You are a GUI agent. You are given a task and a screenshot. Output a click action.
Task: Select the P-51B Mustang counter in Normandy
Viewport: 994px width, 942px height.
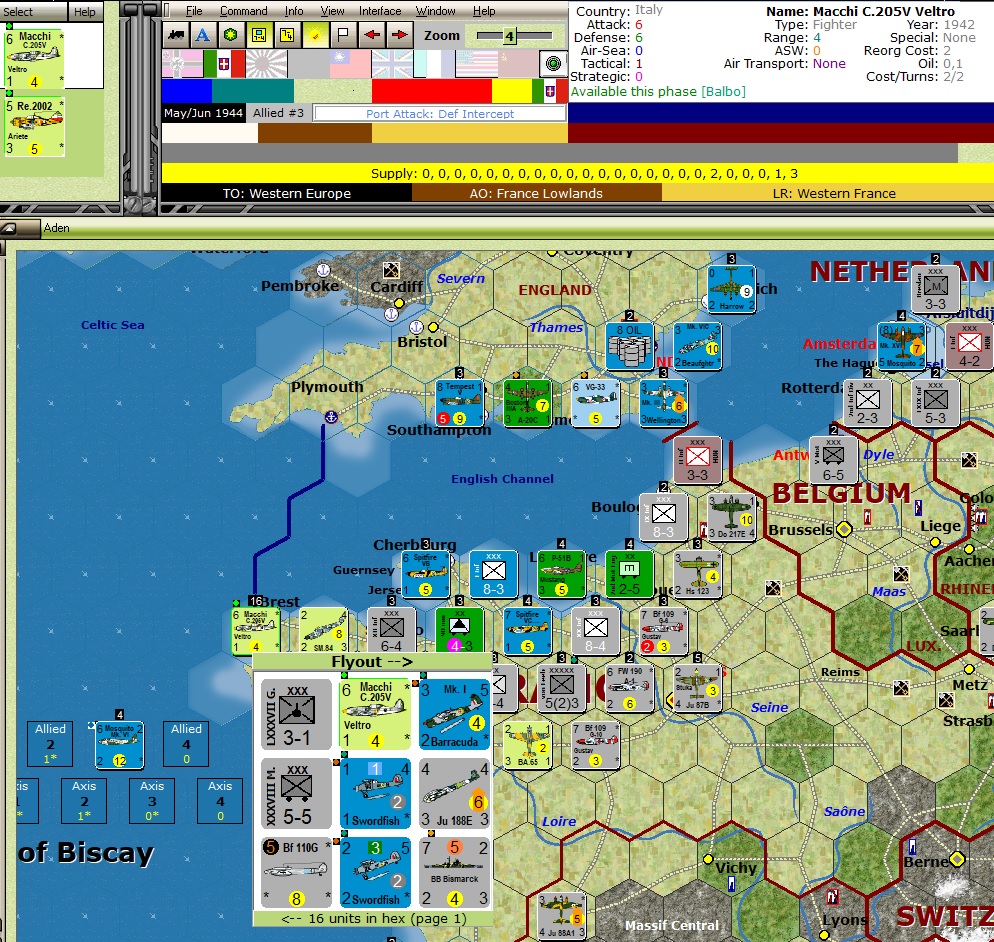[561, 574]
